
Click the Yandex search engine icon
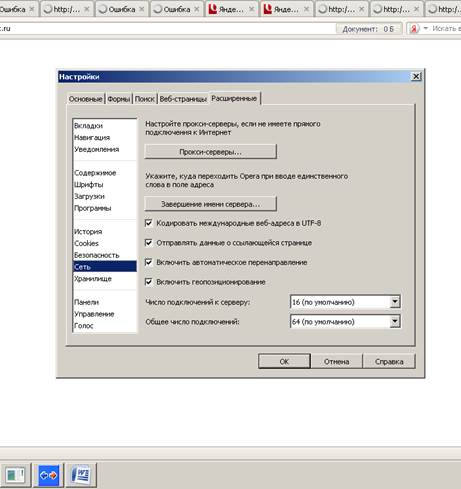(x=414, y=29)
